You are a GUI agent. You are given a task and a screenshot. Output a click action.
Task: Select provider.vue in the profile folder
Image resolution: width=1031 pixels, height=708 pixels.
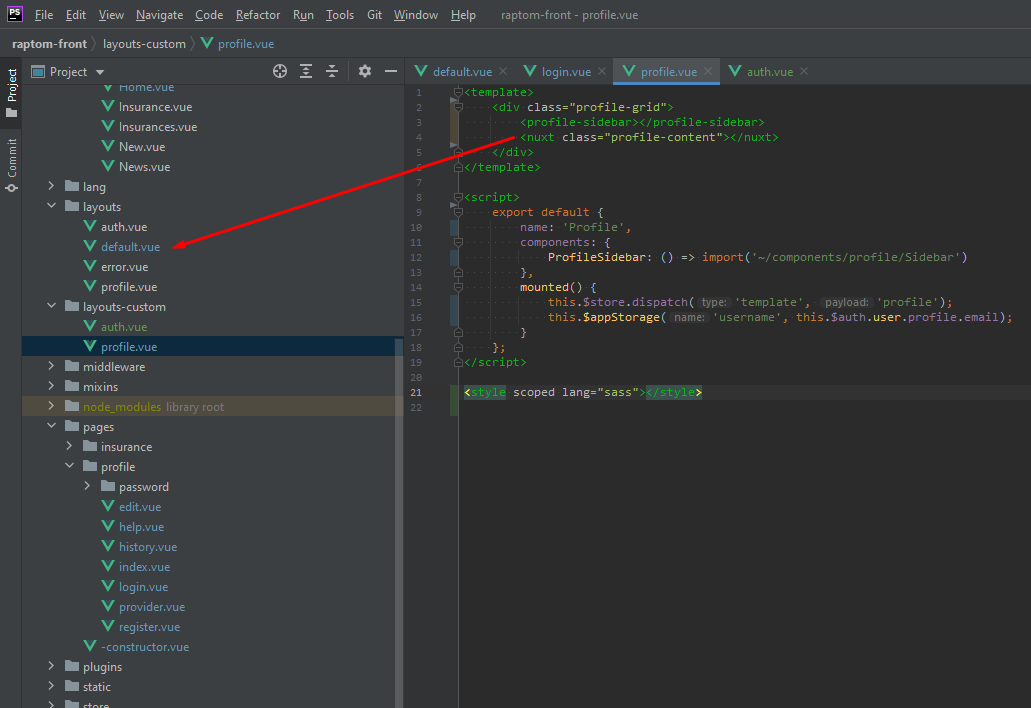152,607
